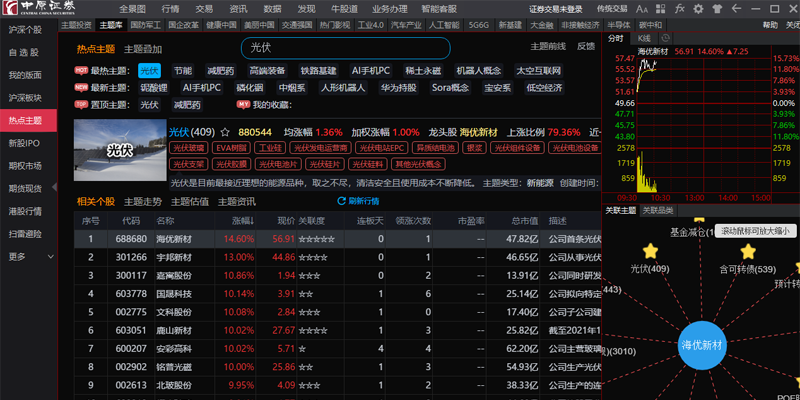Click 证券交易未登录 login status
The width and height of the screenshot is (800, 400).
click(556, 9)
